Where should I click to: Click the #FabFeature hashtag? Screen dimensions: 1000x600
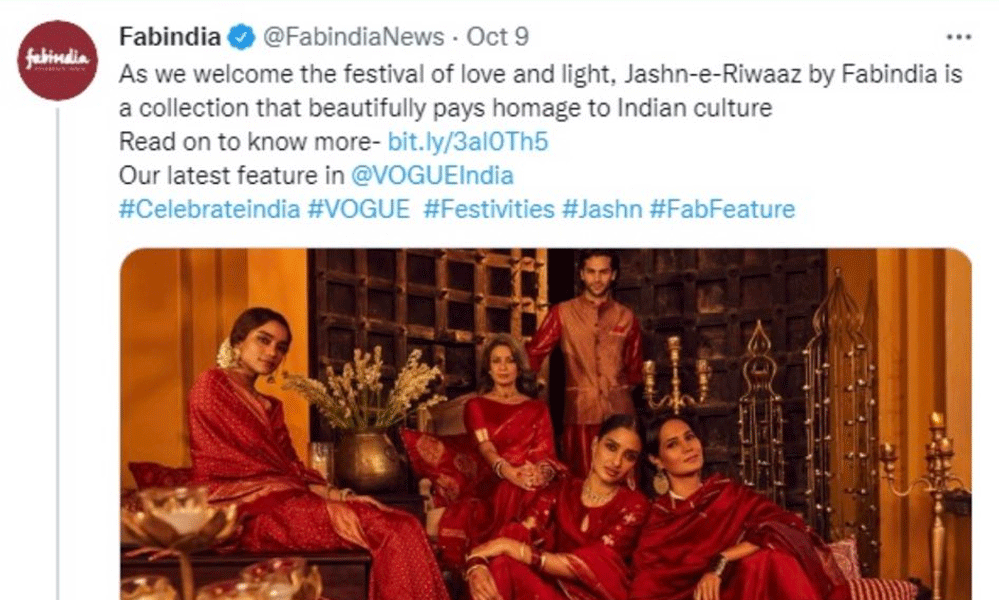pyautogui.click(x=723, y=209)
